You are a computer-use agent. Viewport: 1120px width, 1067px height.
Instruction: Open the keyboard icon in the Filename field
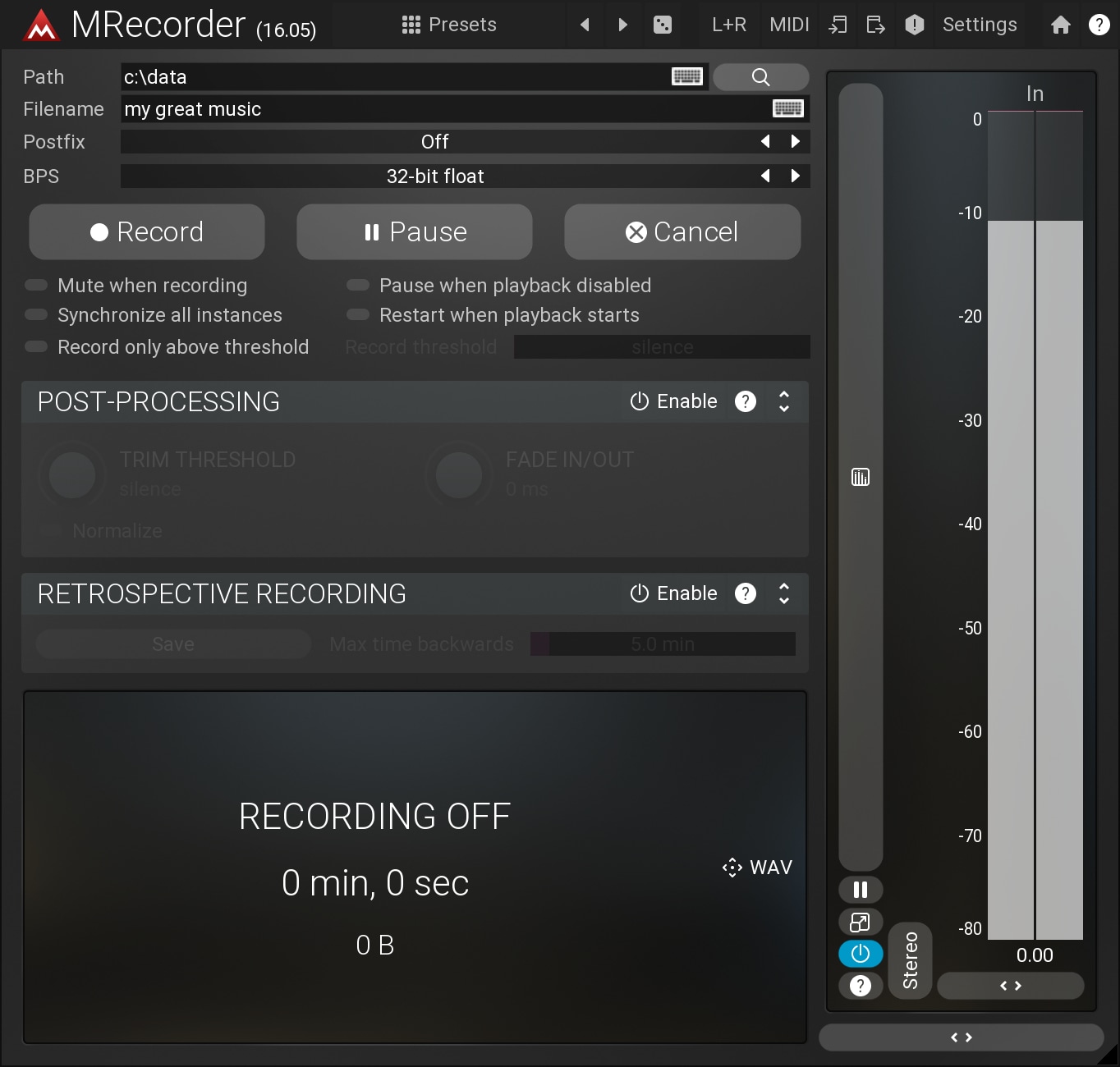[788, 108]
